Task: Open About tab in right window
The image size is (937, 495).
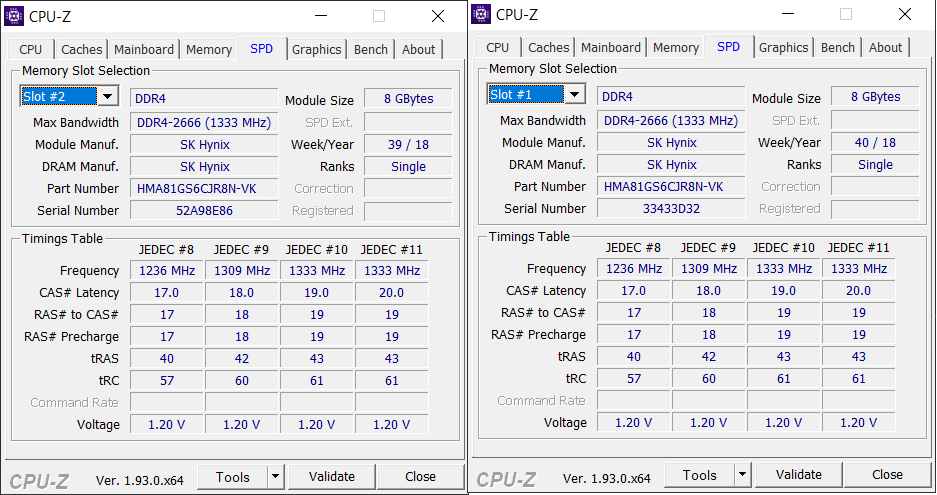Action: click(x=885, y=48)
